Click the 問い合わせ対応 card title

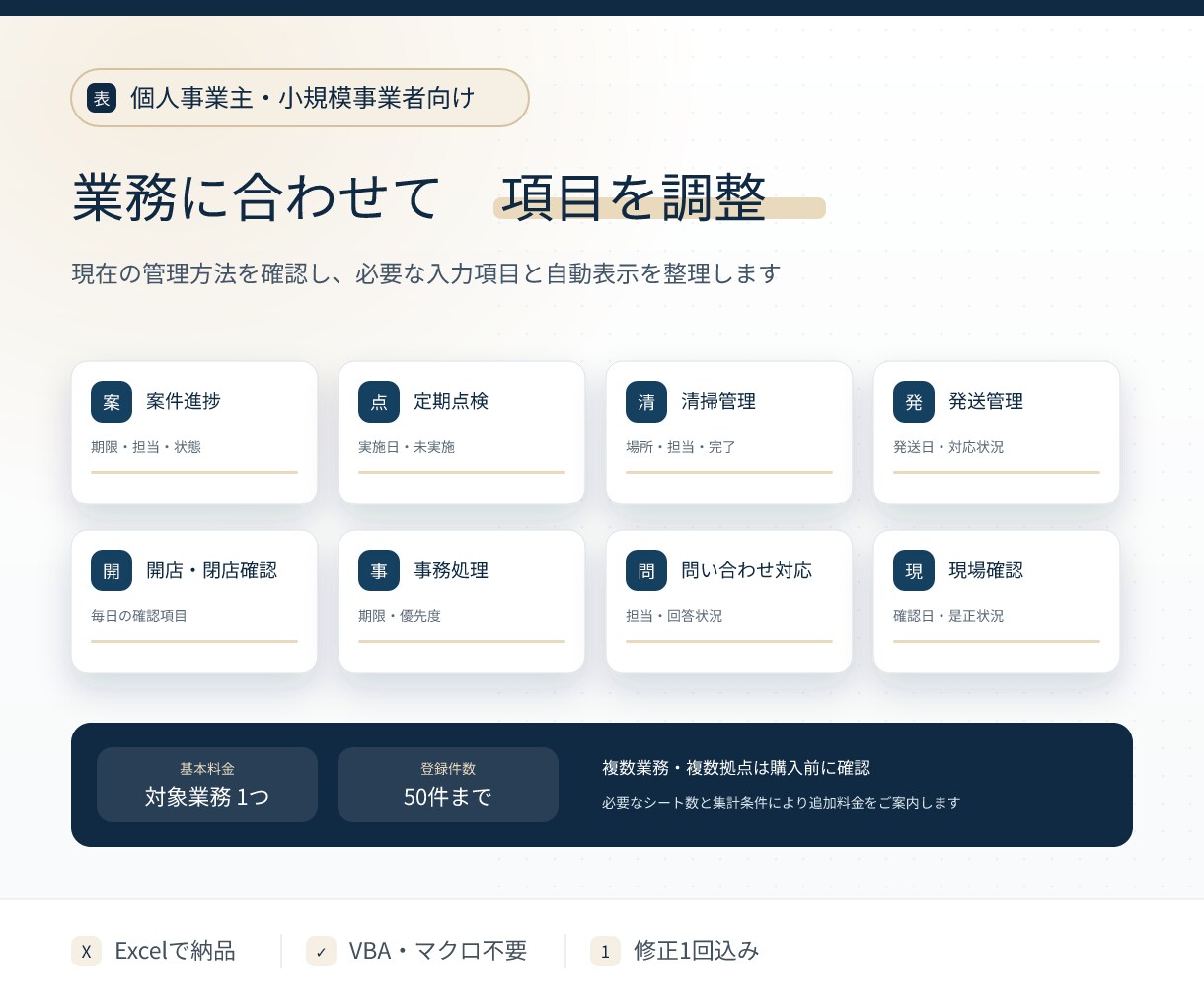tap(747, 570)
